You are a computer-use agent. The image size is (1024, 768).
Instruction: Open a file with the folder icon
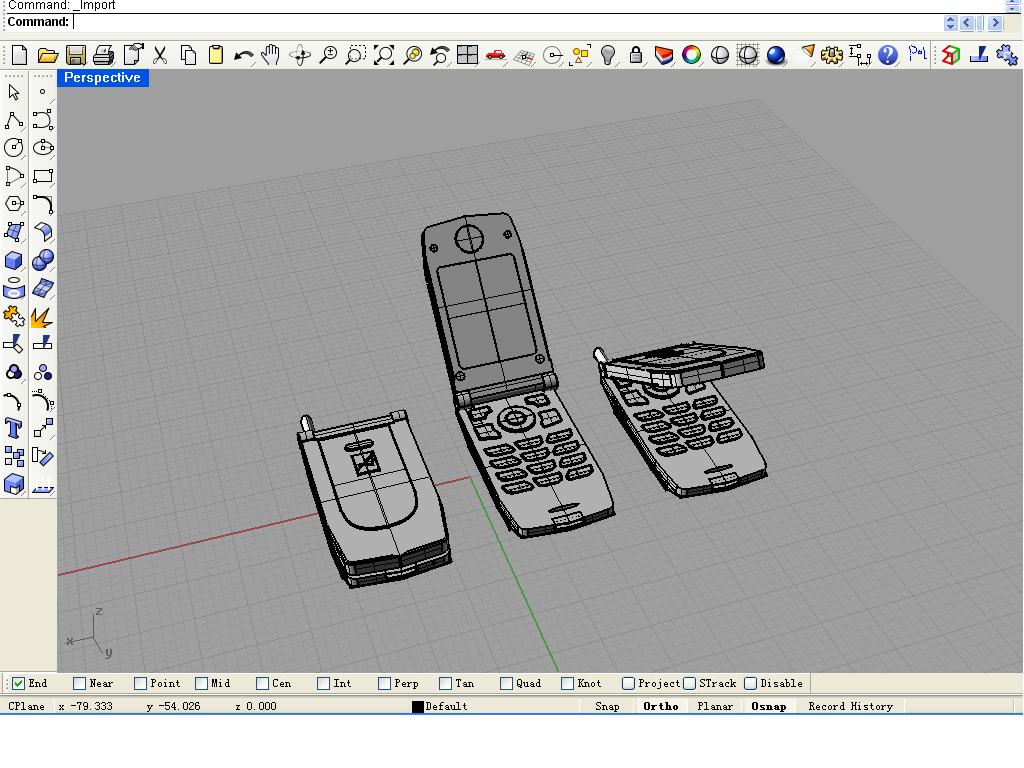pyautogui.click(x=47, y=56)
